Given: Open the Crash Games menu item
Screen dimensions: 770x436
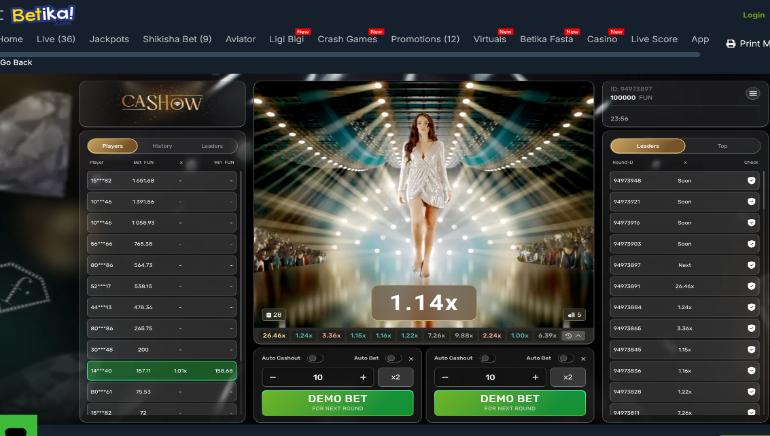Looking at the screenshot, I should pos(347,39).
